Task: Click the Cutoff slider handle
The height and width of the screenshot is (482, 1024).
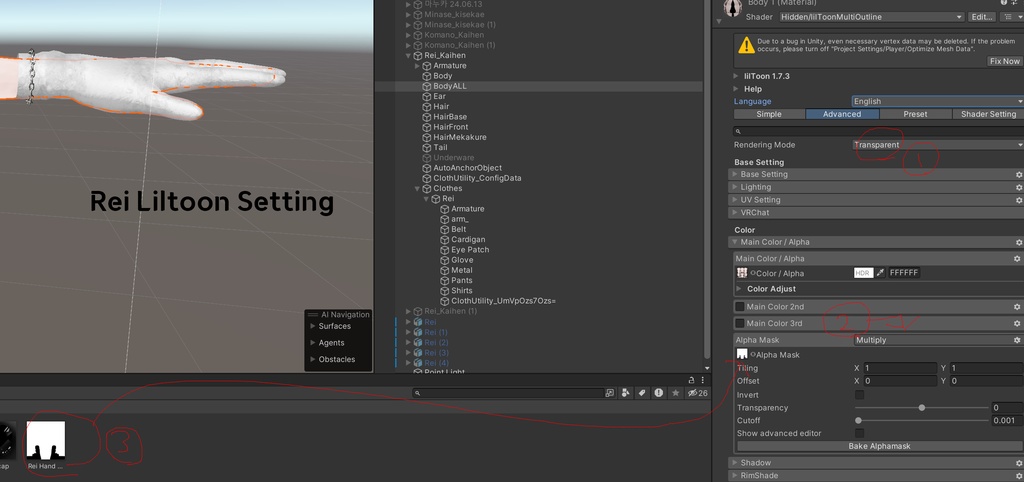Action: point(858,421)
